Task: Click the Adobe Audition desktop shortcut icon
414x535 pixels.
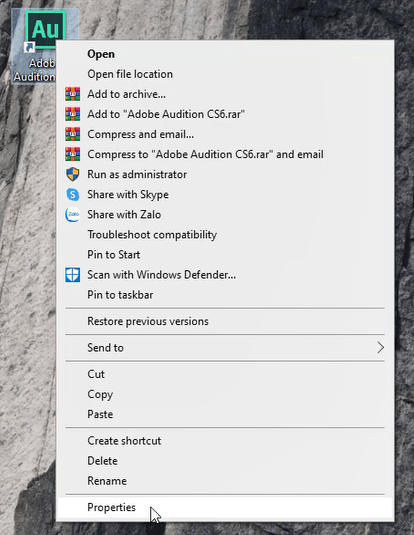Action: (x=45, y=30)
